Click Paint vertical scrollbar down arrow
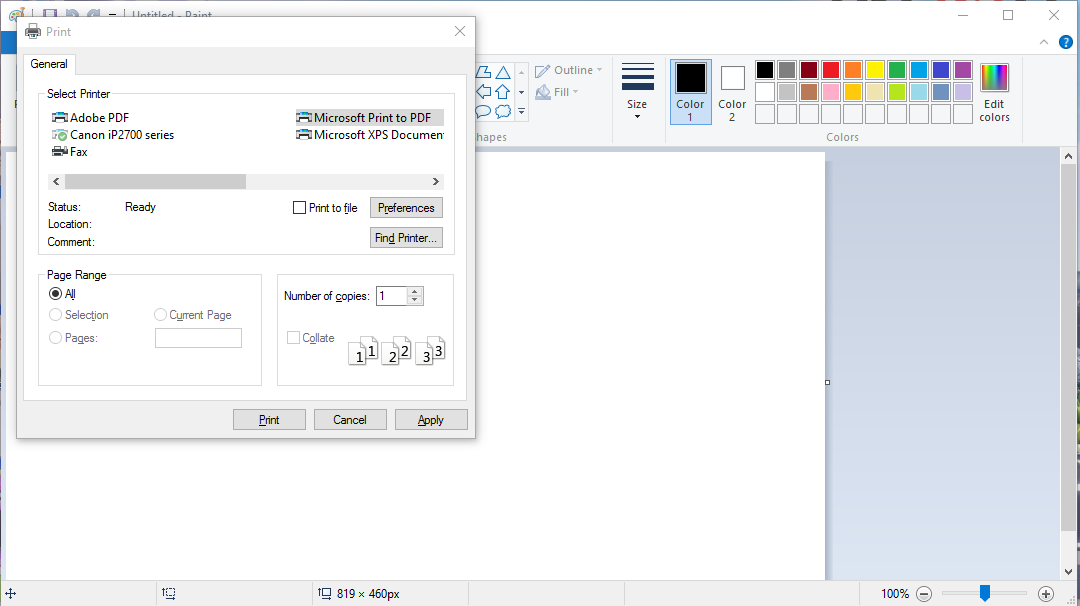 coord(1068,572)
